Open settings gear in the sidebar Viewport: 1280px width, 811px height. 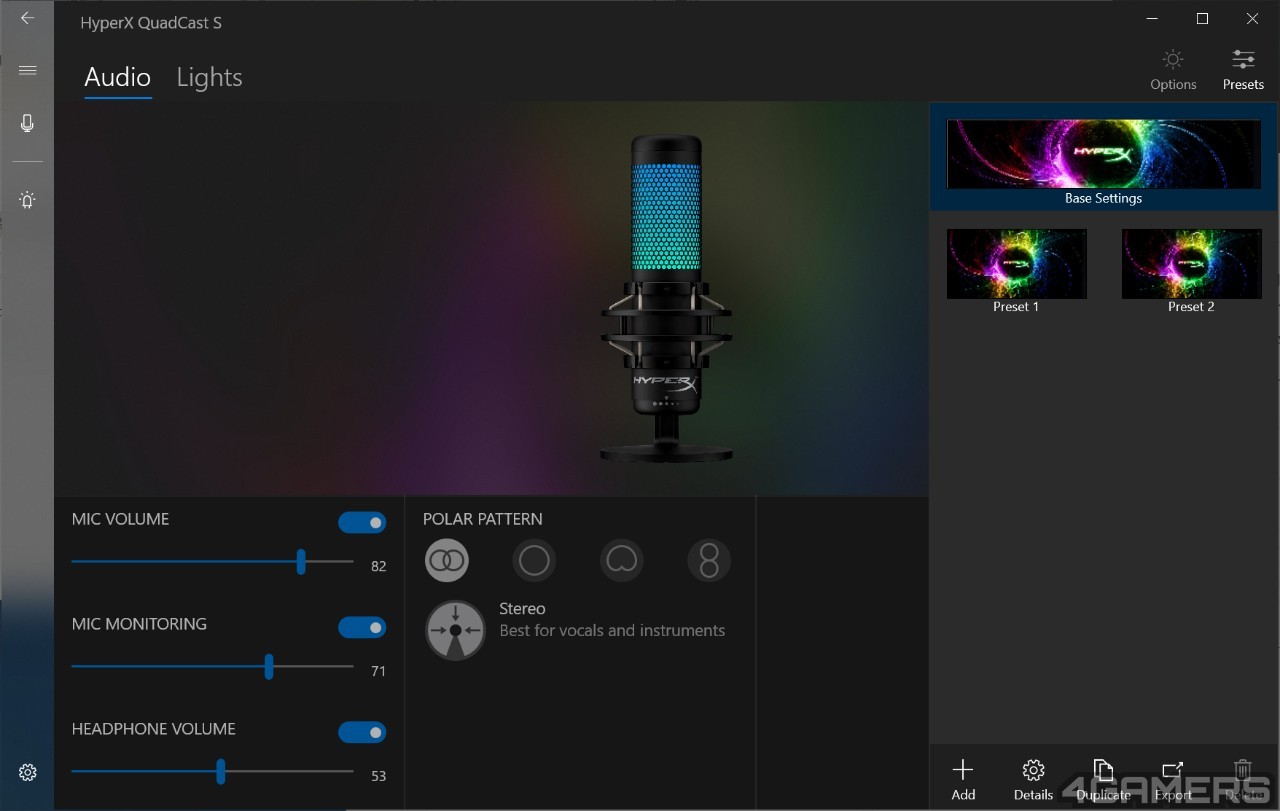pyautogui.click(x=27, y=772)
